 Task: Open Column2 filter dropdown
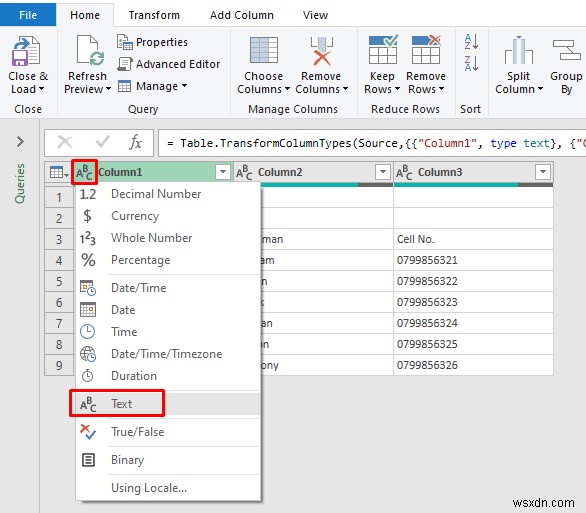[x=383, y=172]
